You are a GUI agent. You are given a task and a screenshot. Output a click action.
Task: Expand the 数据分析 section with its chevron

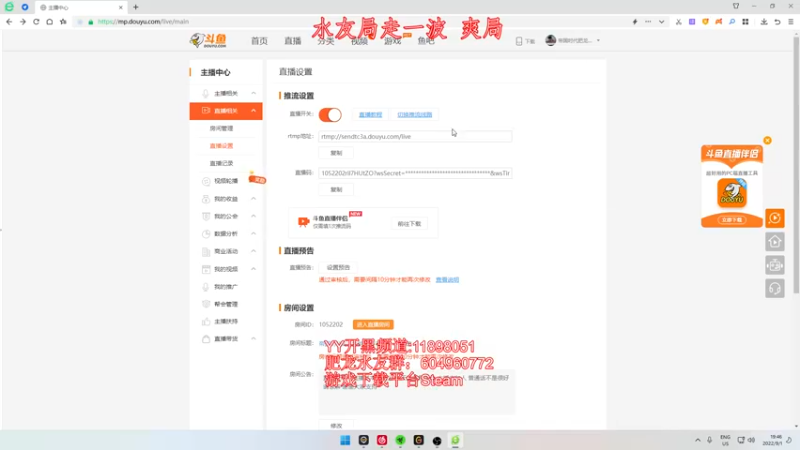click(254, 234)
